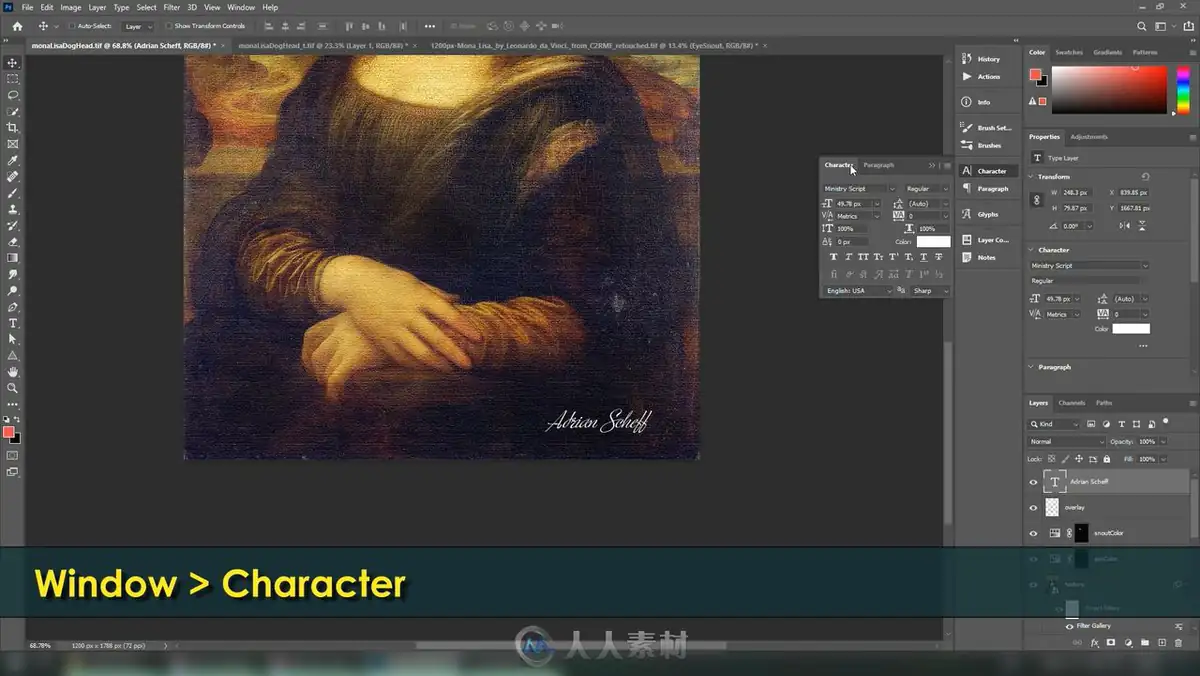Switch to the Swatches tab

1069,52
